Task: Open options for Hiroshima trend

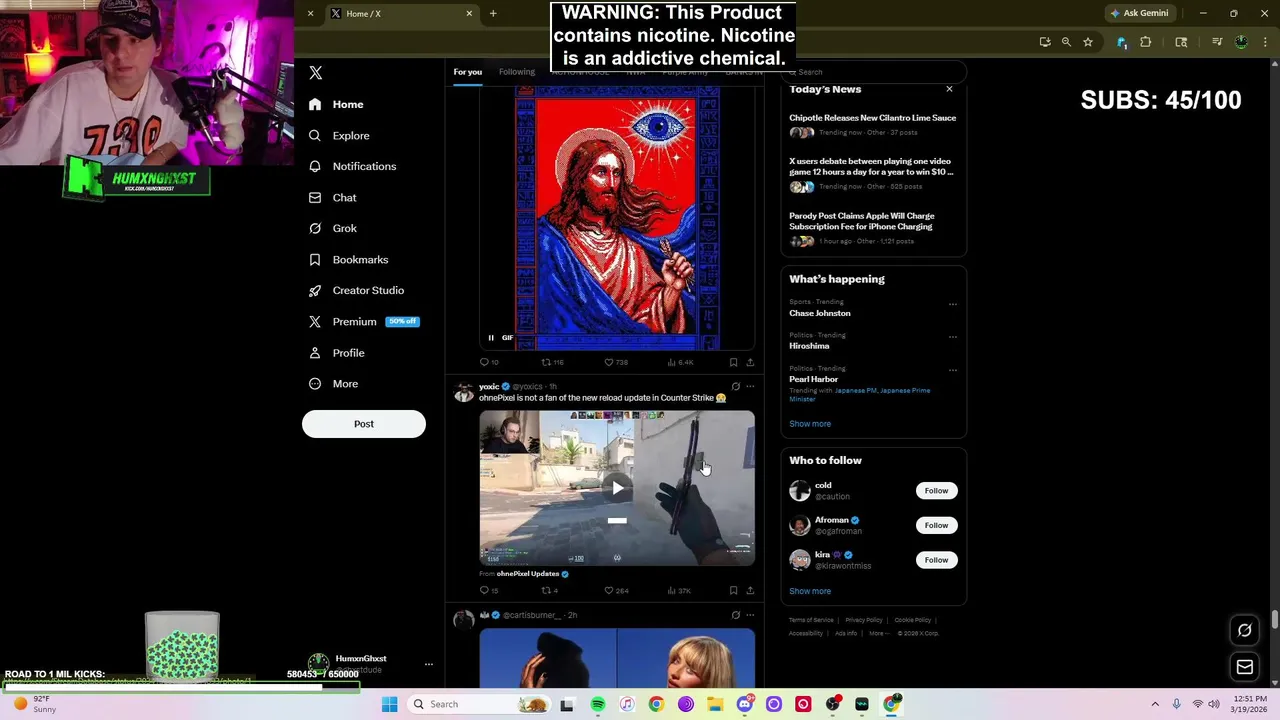Action: click(952, 337)
